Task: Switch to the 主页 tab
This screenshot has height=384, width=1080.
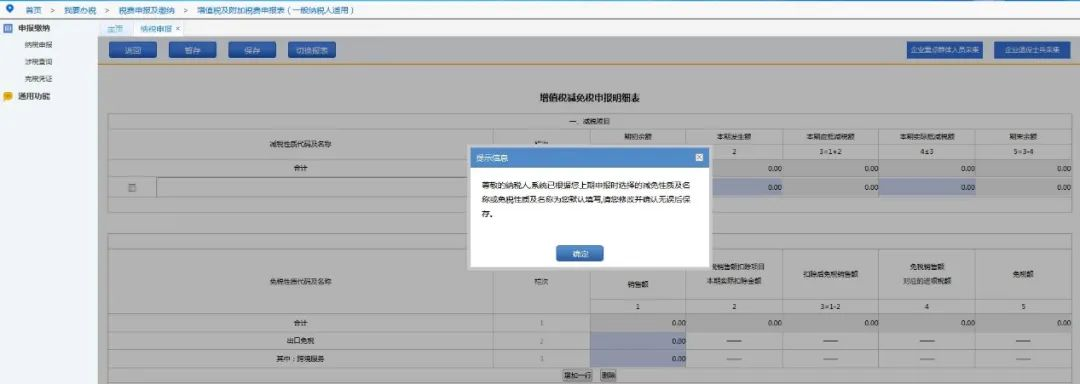Action: 115,29
